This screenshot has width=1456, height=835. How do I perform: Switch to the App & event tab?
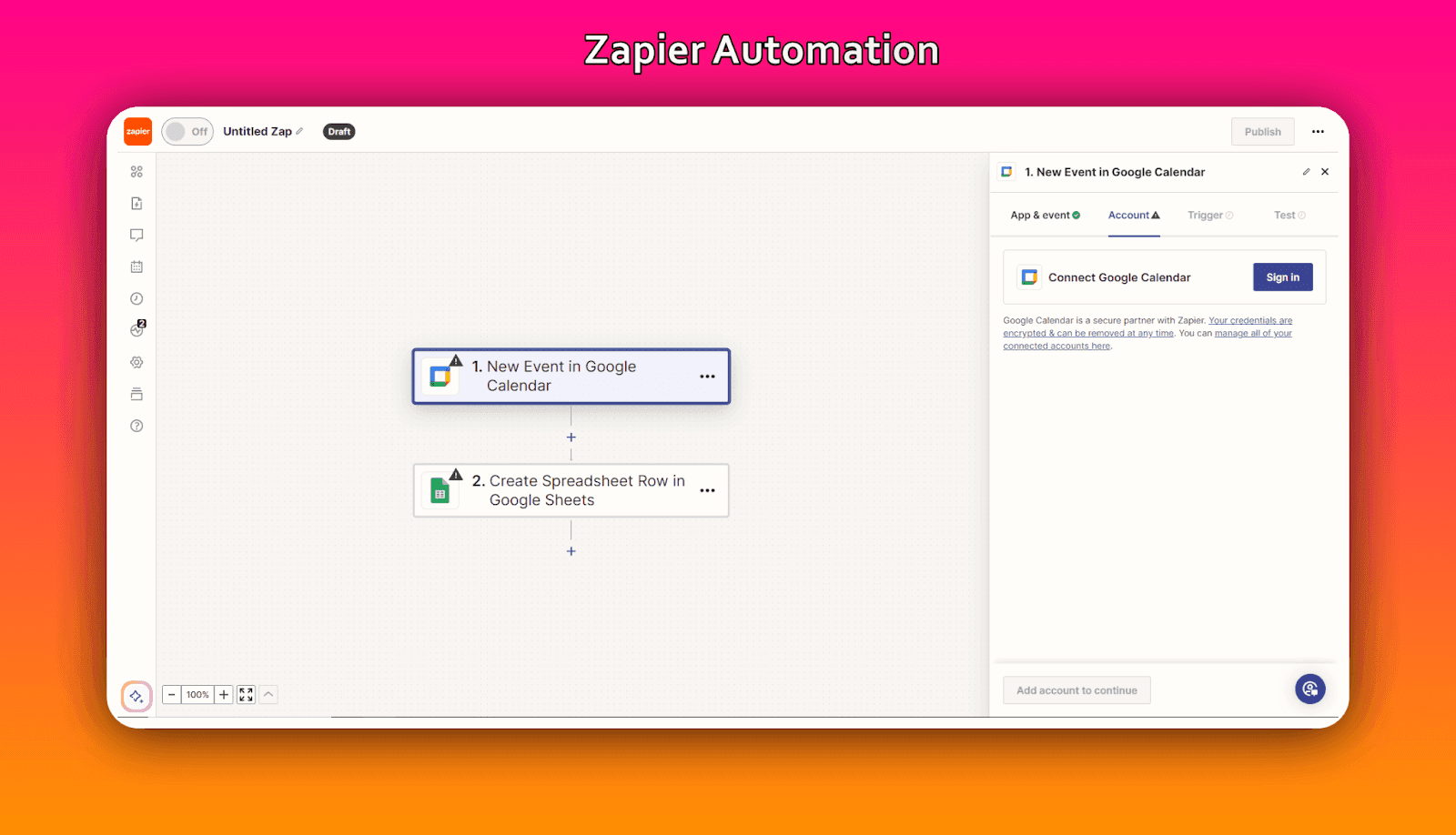1045,216
